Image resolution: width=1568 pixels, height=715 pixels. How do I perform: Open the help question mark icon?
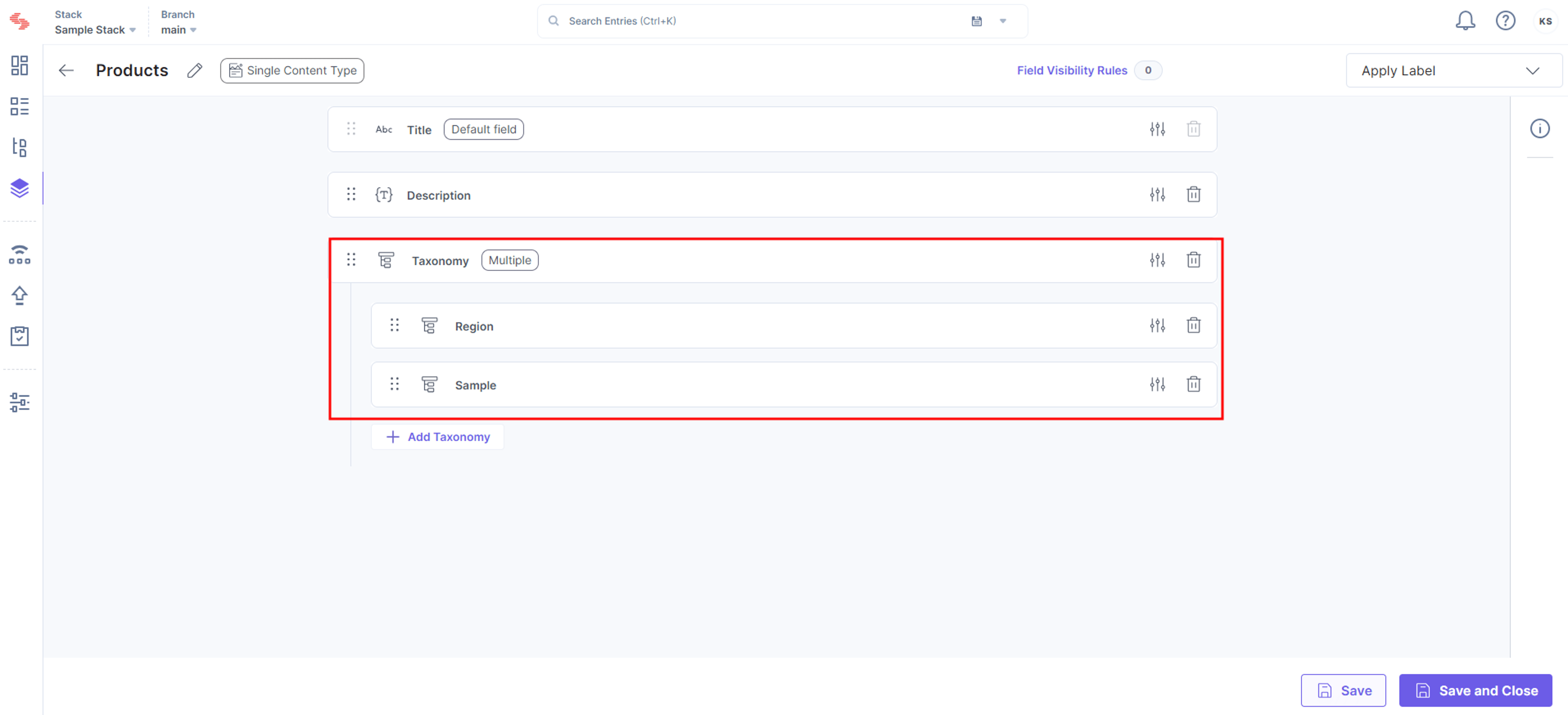[1505, 21]
